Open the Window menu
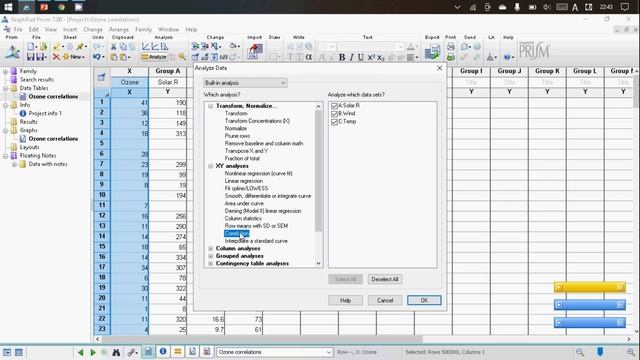Image resolution: width=640 pixels, height=360 pixels. (x=169, y=29)
